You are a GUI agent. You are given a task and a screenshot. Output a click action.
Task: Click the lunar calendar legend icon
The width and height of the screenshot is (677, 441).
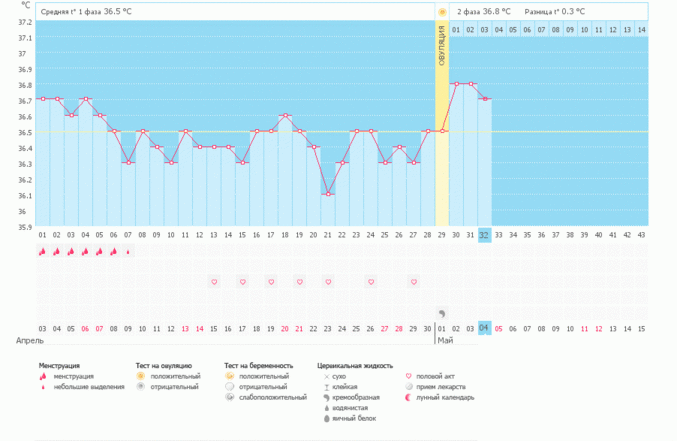[x=407, y=397]
